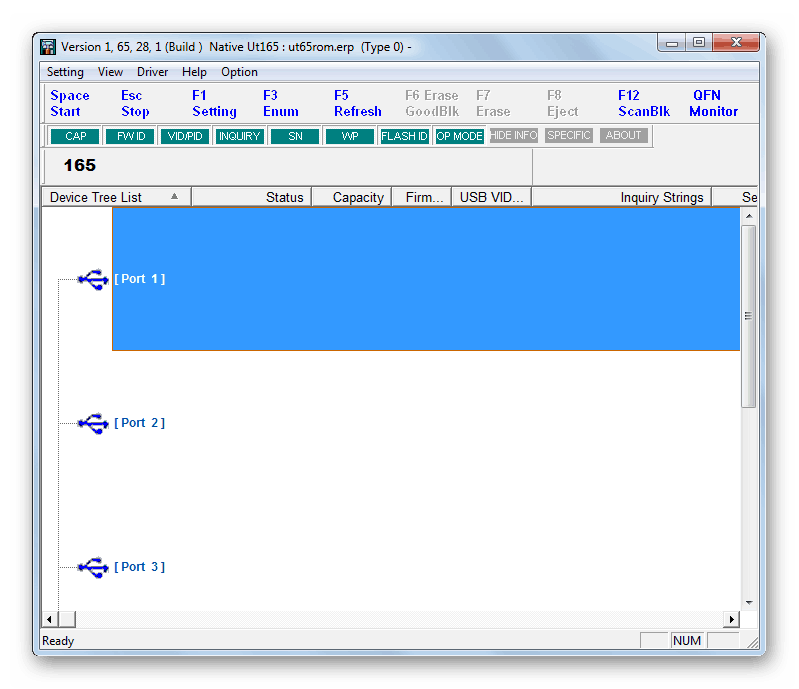Click the ABOUT button
799x689 pixels.
(x=624, y=135)
